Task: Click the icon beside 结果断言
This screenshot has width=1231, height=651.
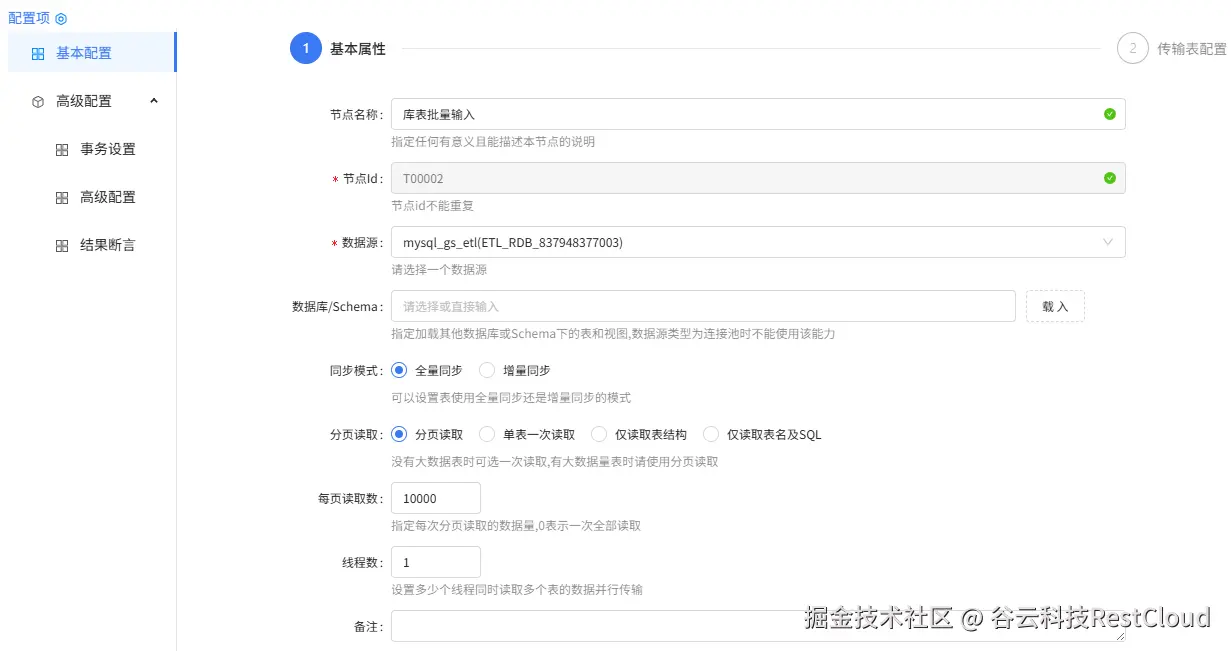Action: pos(61,245)
